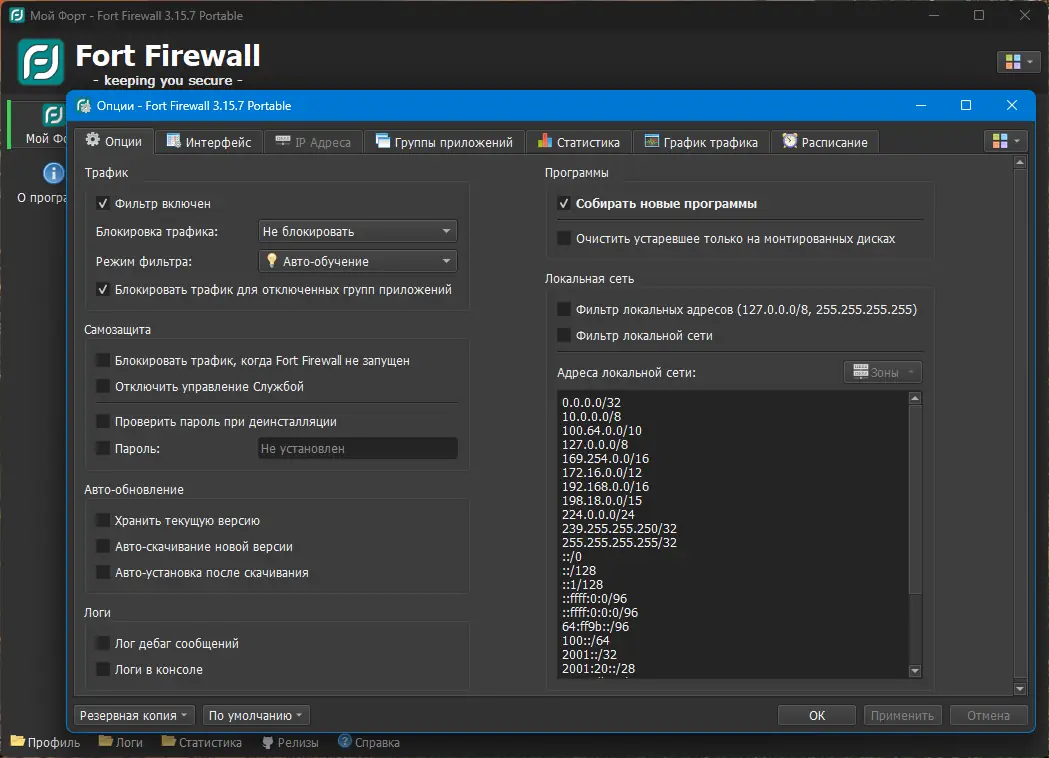The height and width of the screenshot is (758, 1049).
Task: Click the Мой Форт sidebar icon
Action: click(x=53, y=115)
